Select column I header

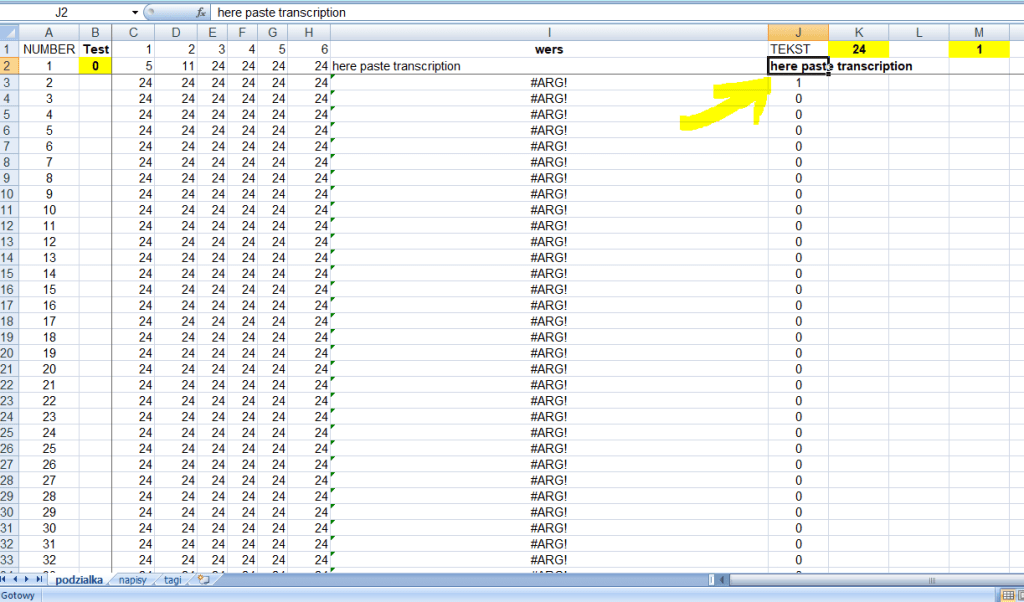(x=548, y=33)
